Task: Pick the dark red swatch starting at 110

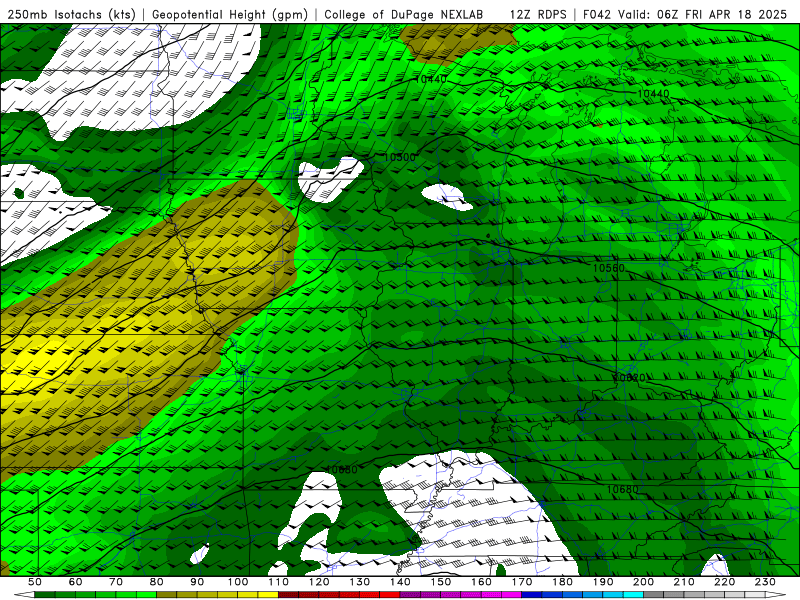Action: tap(288, 595)
